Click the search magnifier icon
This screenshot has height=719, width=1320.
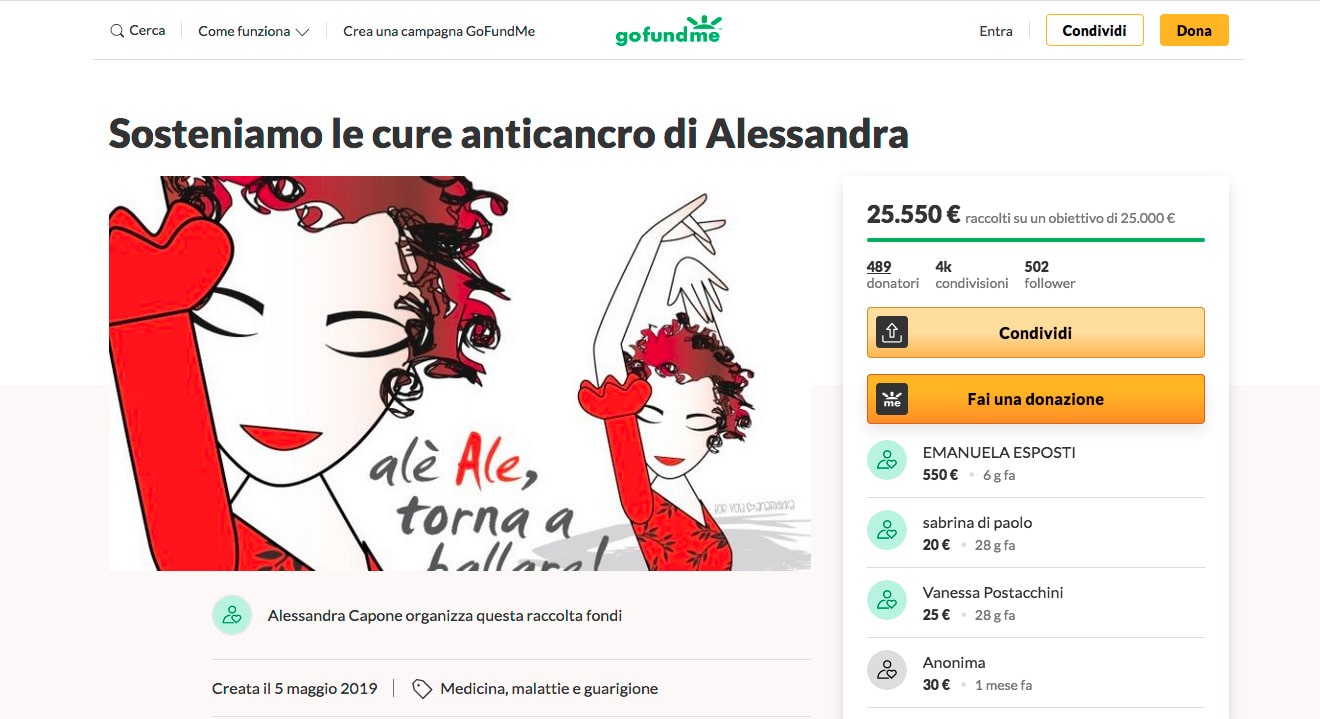pos(117,31)
